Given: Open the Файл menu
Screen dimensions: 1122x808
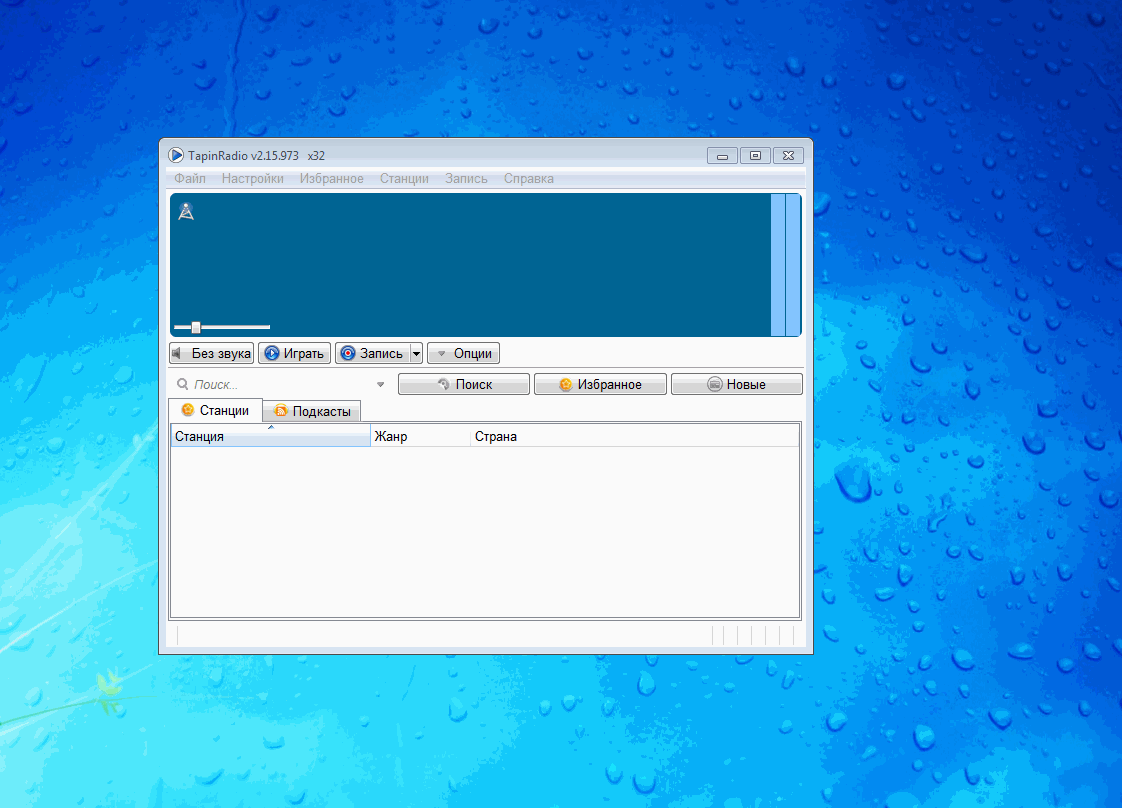Looking at the screenshot, I should tap(189, 179).
